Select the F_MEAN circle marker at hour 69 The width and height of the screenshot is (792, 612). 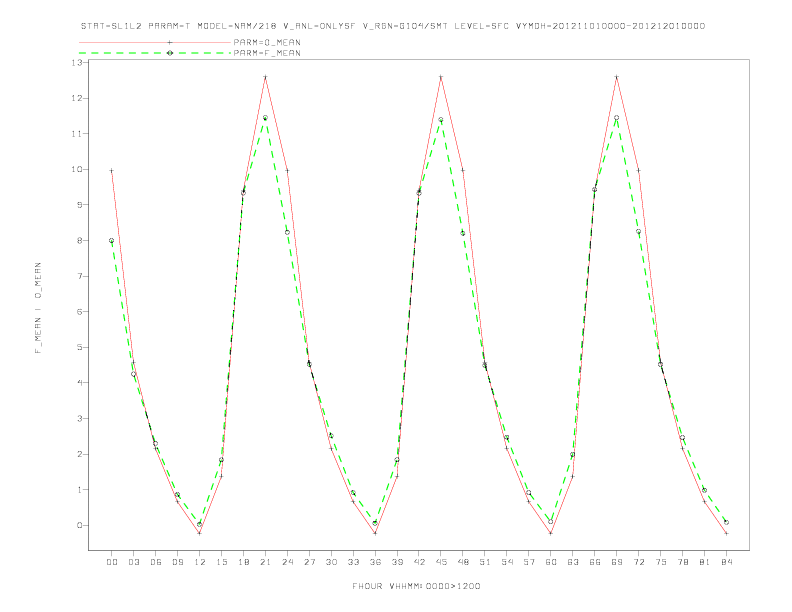(x=616, y=118)
